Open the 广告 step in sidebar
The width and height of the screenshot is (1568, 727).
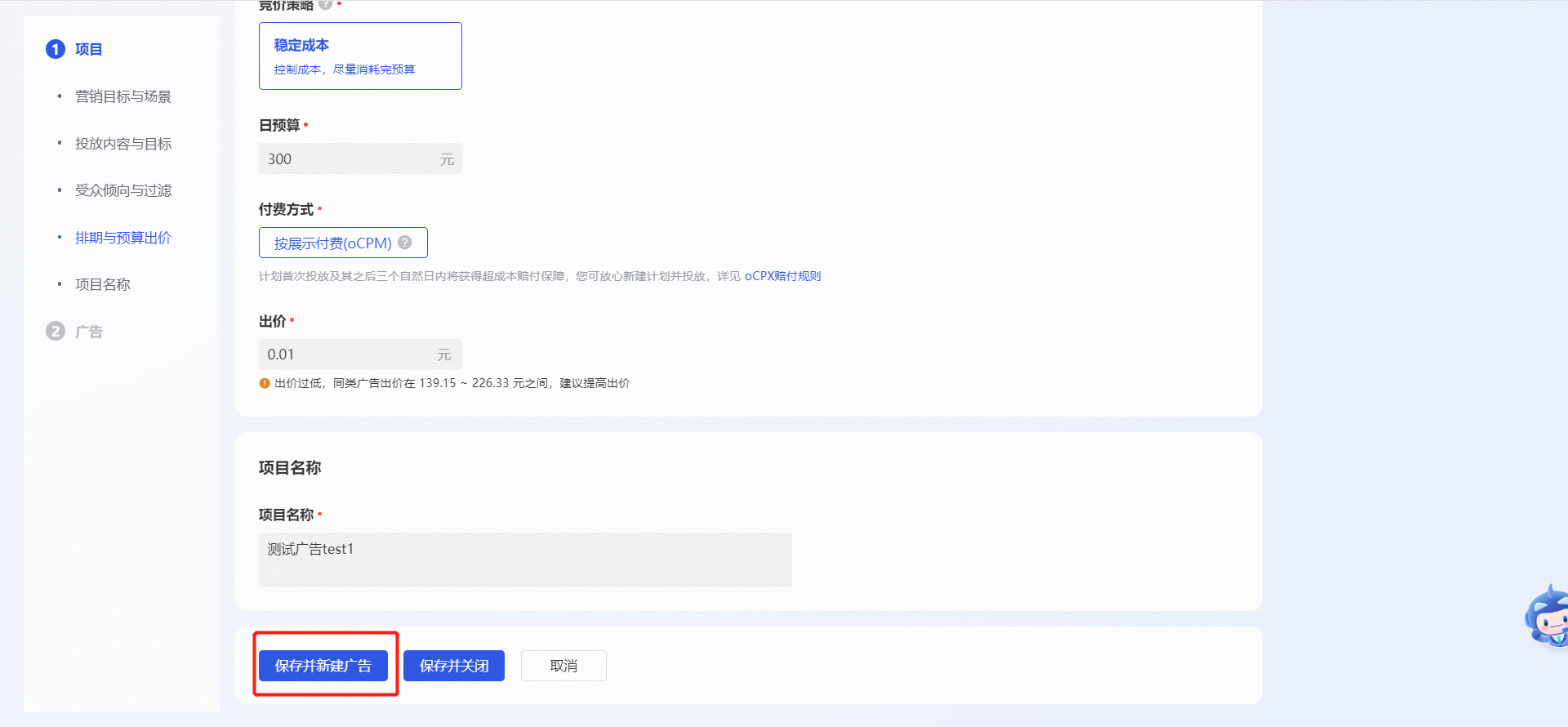coord(89,332)
